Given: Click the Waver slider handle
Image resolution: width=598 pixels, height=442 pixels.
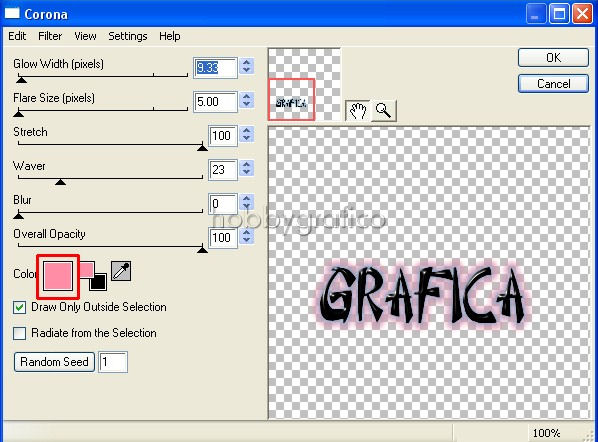Looking at the screenshot, I should click(x=60, y=182).
